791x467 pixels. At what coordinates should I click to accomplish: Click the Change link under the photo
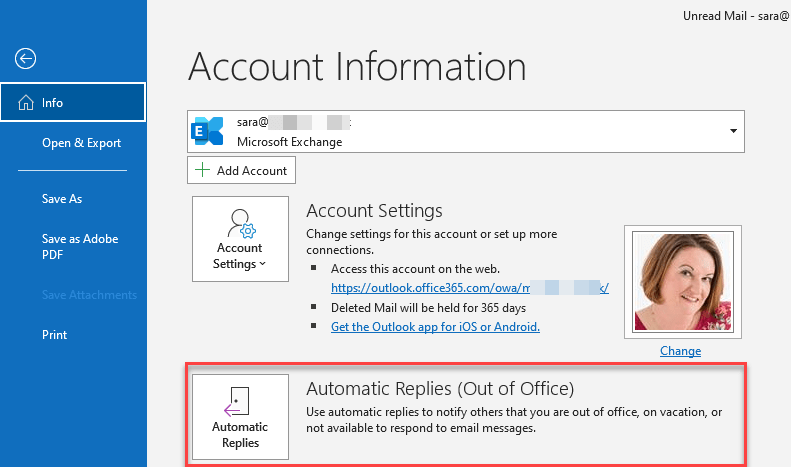(680, 351)
